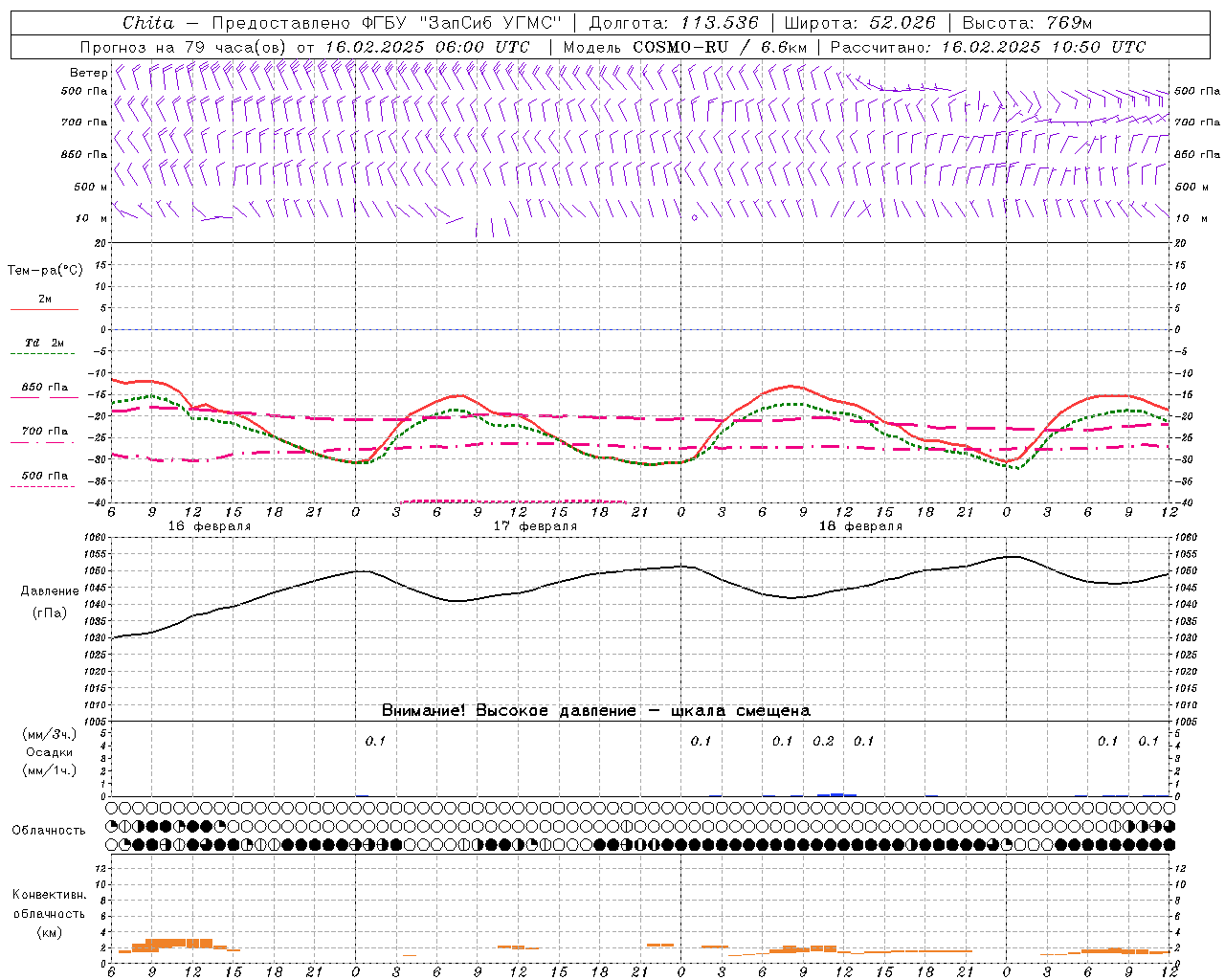Screen dimensions: 1225x980
Task: Click the blue precipitation bar on 18 February
Action: pyautogui.click(x=836, y=794)
